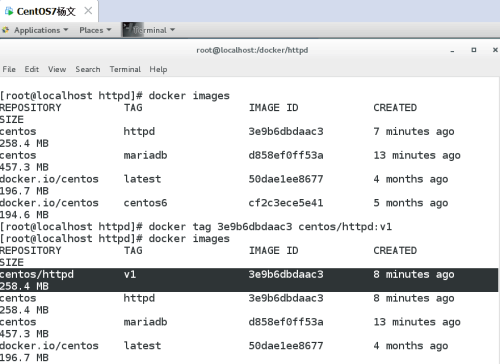Click '5 months ago' created value
Viewport: 500px width, 364px height.
coord(411,203)
